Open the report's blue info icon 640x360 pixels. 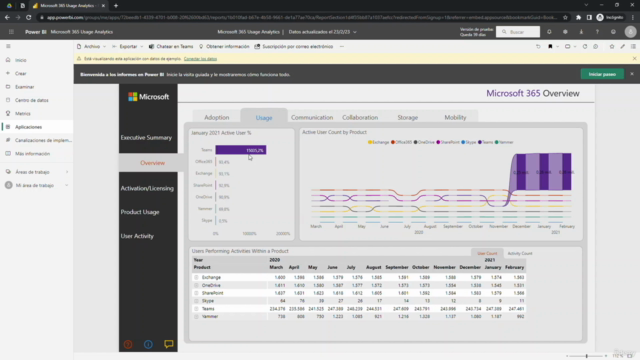(x=148, y=344)
